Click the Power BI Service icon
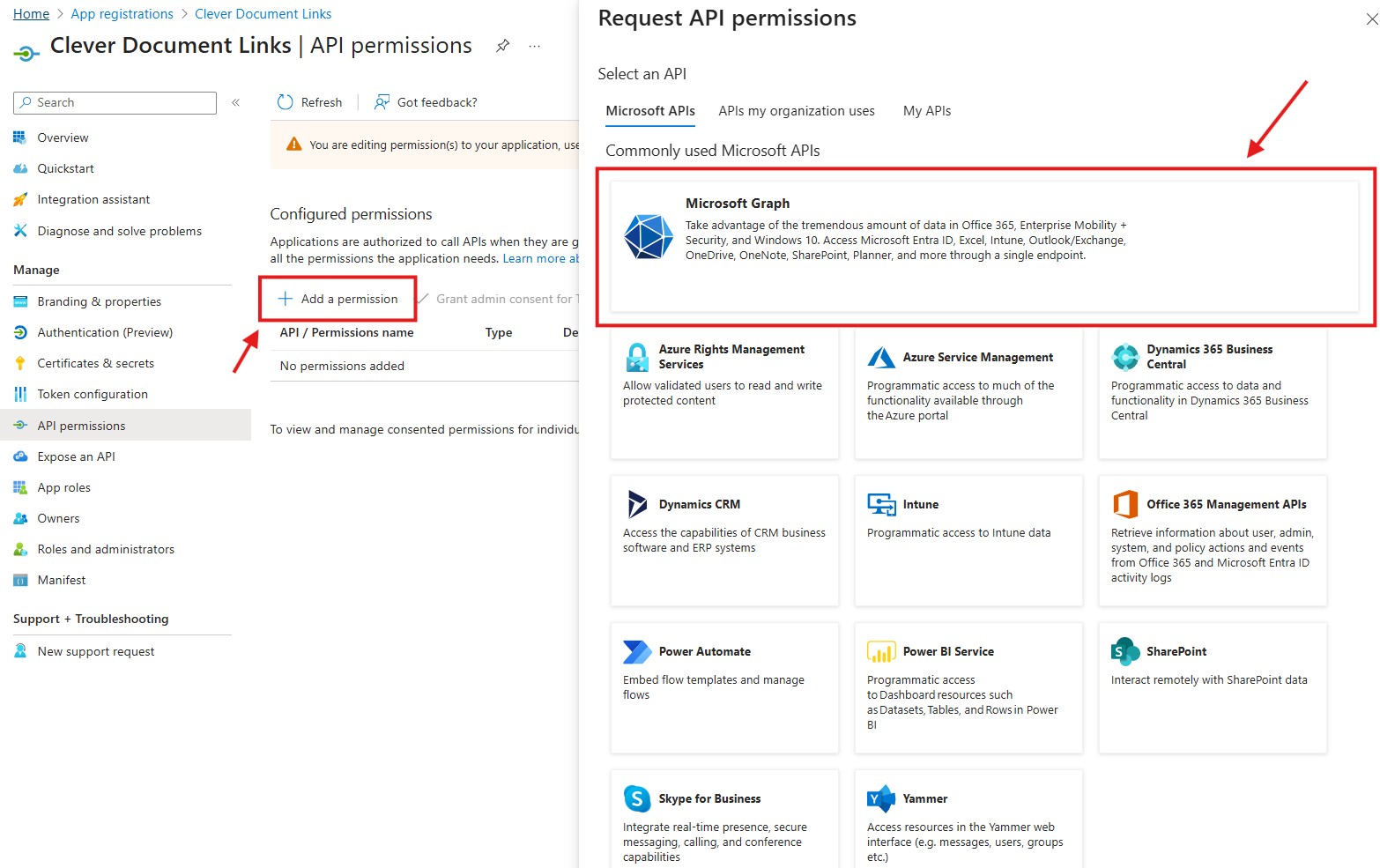The width and height of the screenshot is (1380, 868). 881,651
